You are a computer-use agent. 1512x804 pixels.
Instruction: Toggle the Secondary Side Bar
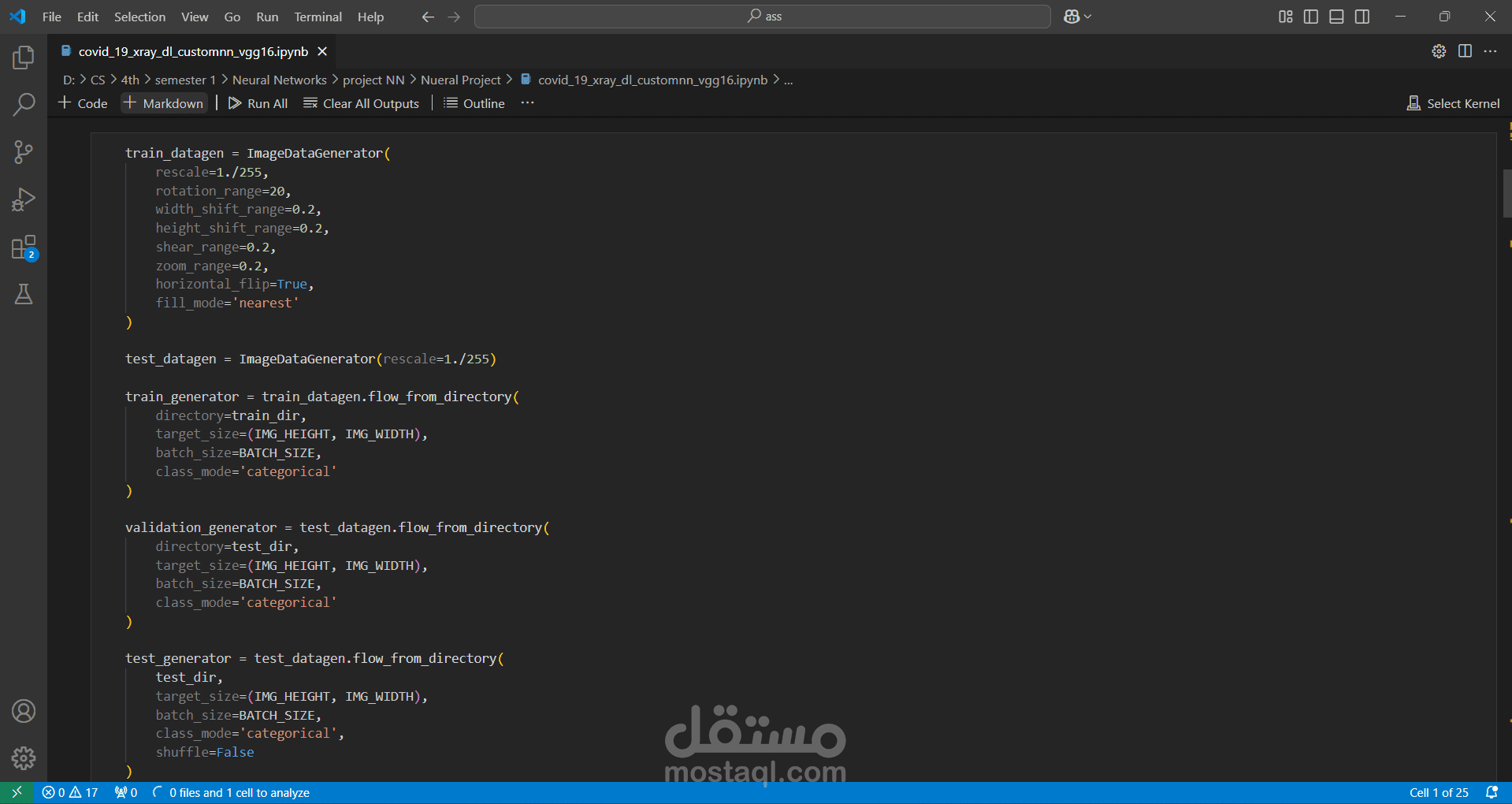click(x=1362, y=17)
